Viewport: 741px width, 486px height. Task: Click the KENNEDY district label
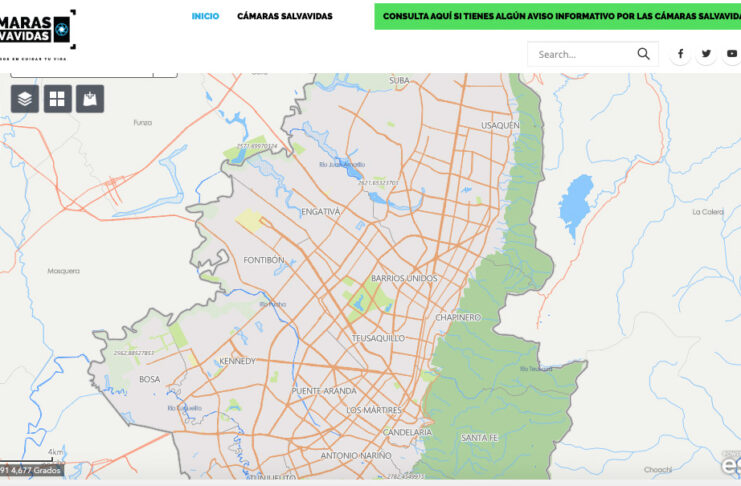tap(237, 361)
